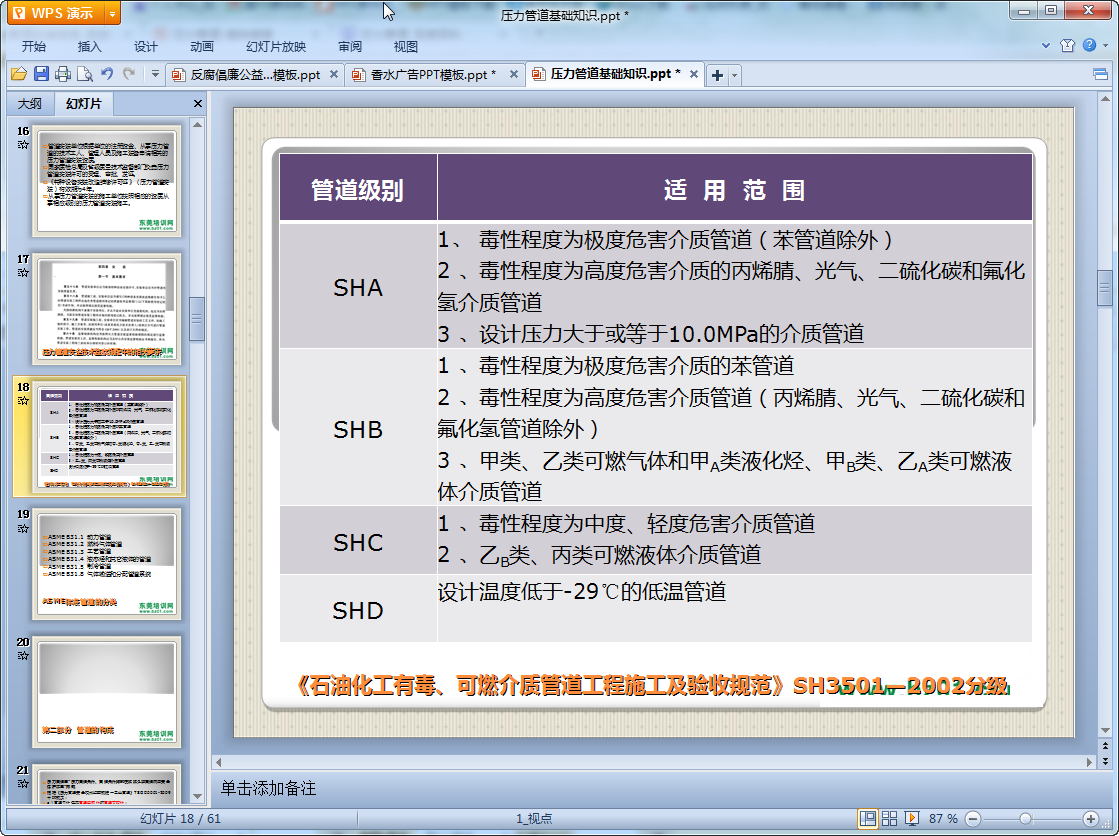The width and height of the screenshot is (1119, 836).
Task: Close the 压力管道基础知识.ppt tab
Action: pos(693,74)
